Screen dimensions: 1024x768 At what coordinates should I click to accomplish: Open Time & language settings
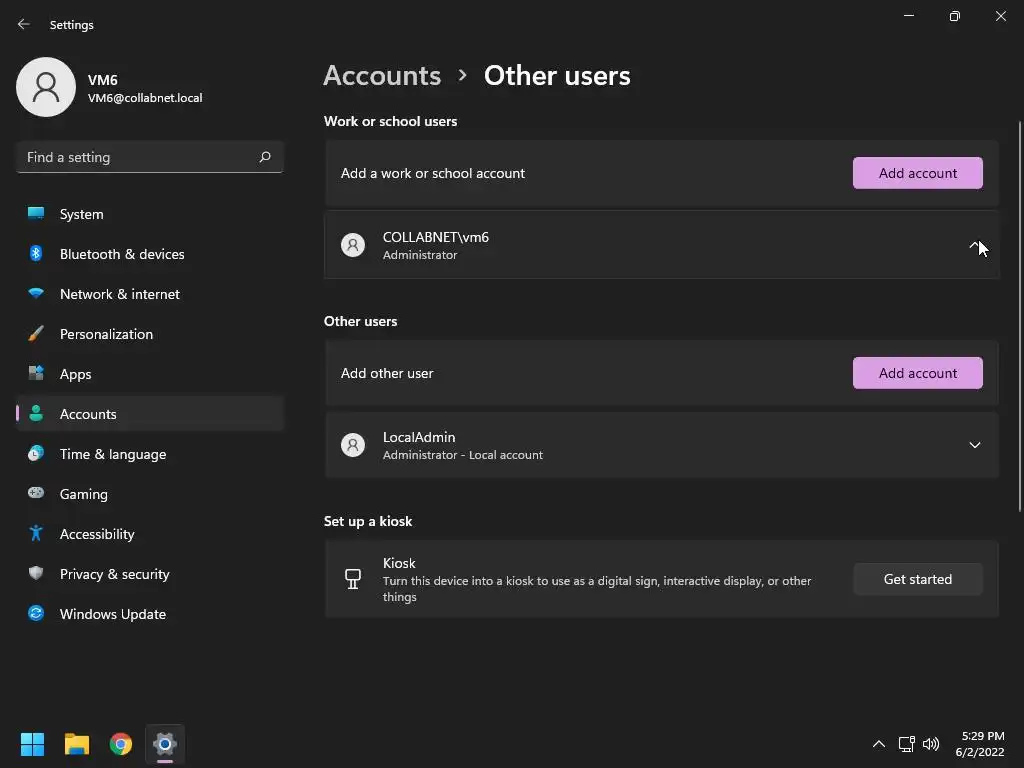click(112, 454)
